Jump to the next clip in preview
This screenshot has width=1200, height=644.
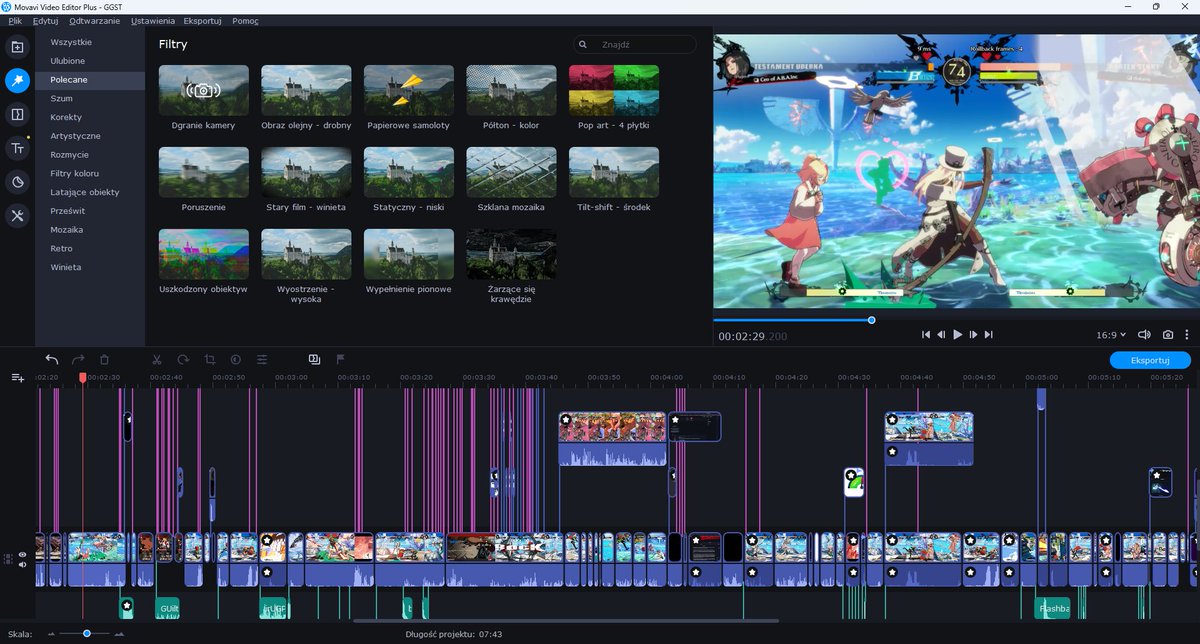[988, 335]
